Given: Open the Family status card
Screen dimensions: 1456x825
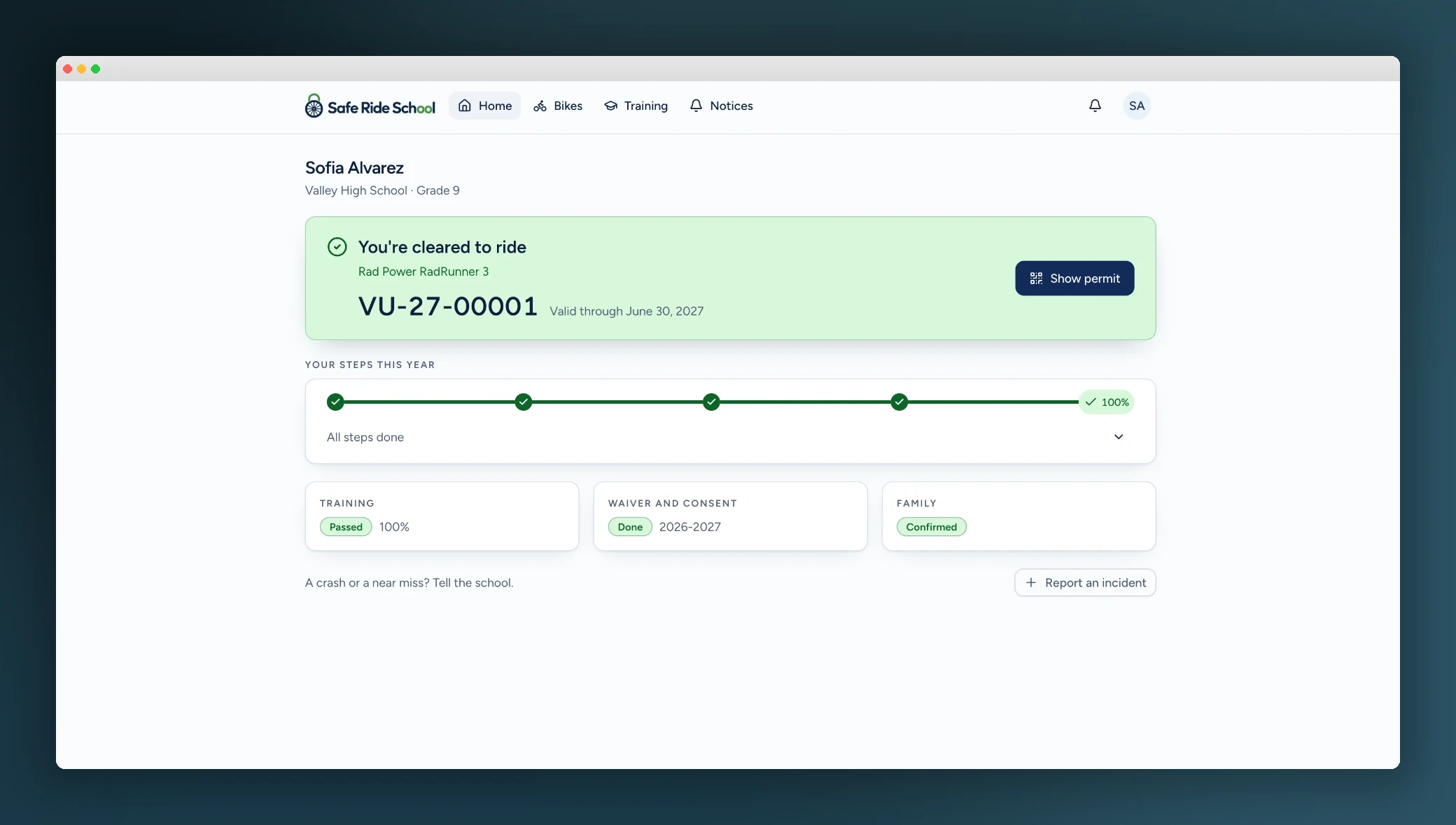Looking at the screenshot, I should [1018, 516].
